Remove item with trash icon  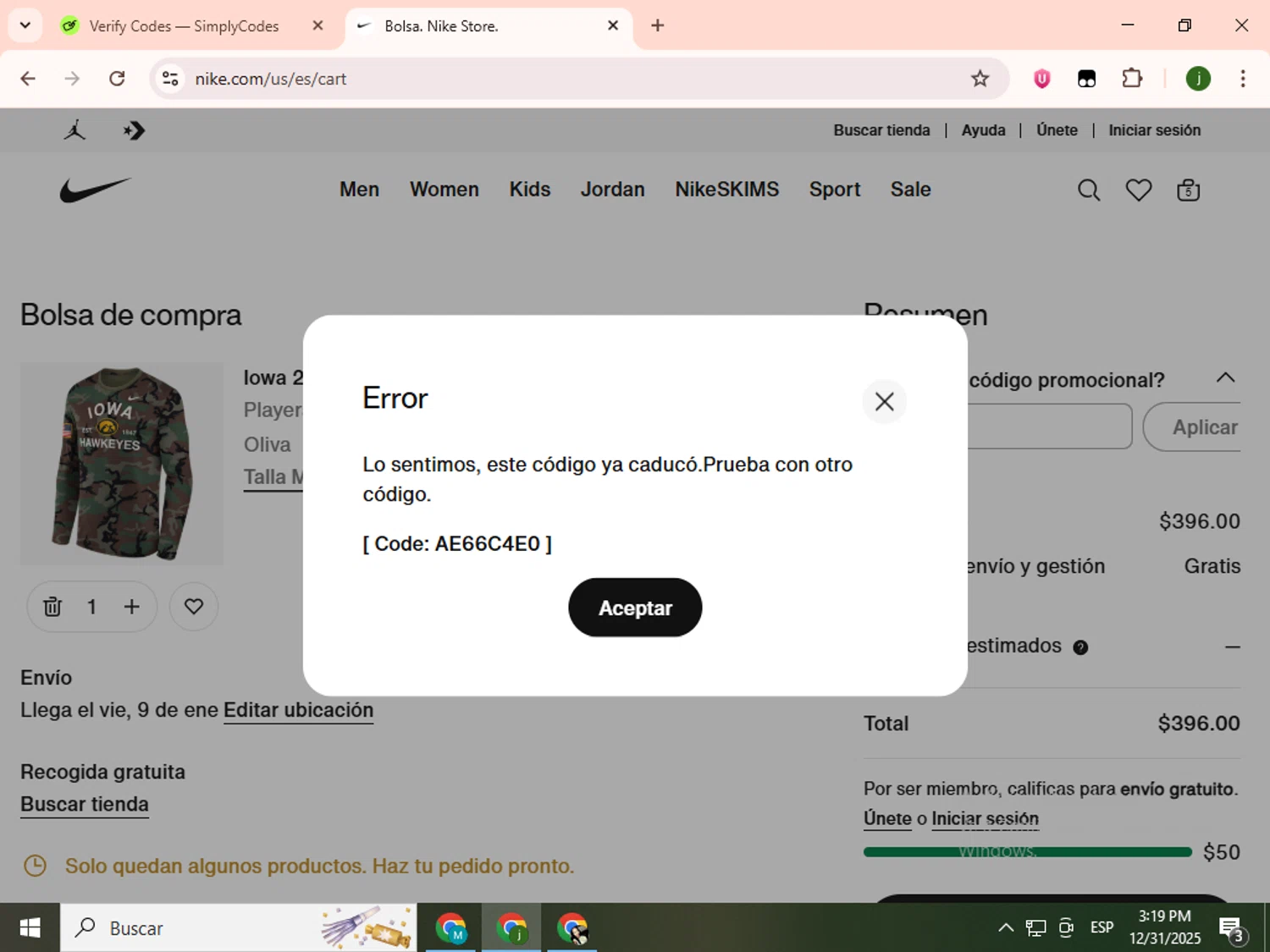point(52,607)
